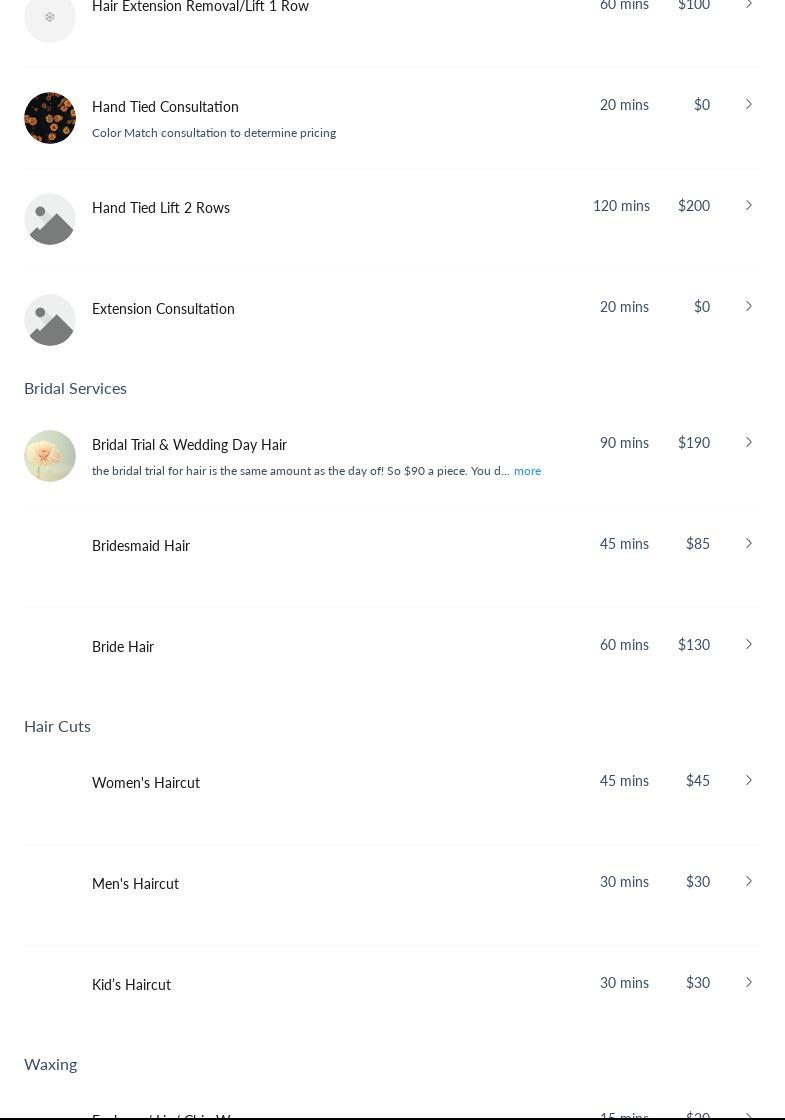785x1120 pixels.
Task: Expand description with the 'more' link
Action: coord(527,471)
